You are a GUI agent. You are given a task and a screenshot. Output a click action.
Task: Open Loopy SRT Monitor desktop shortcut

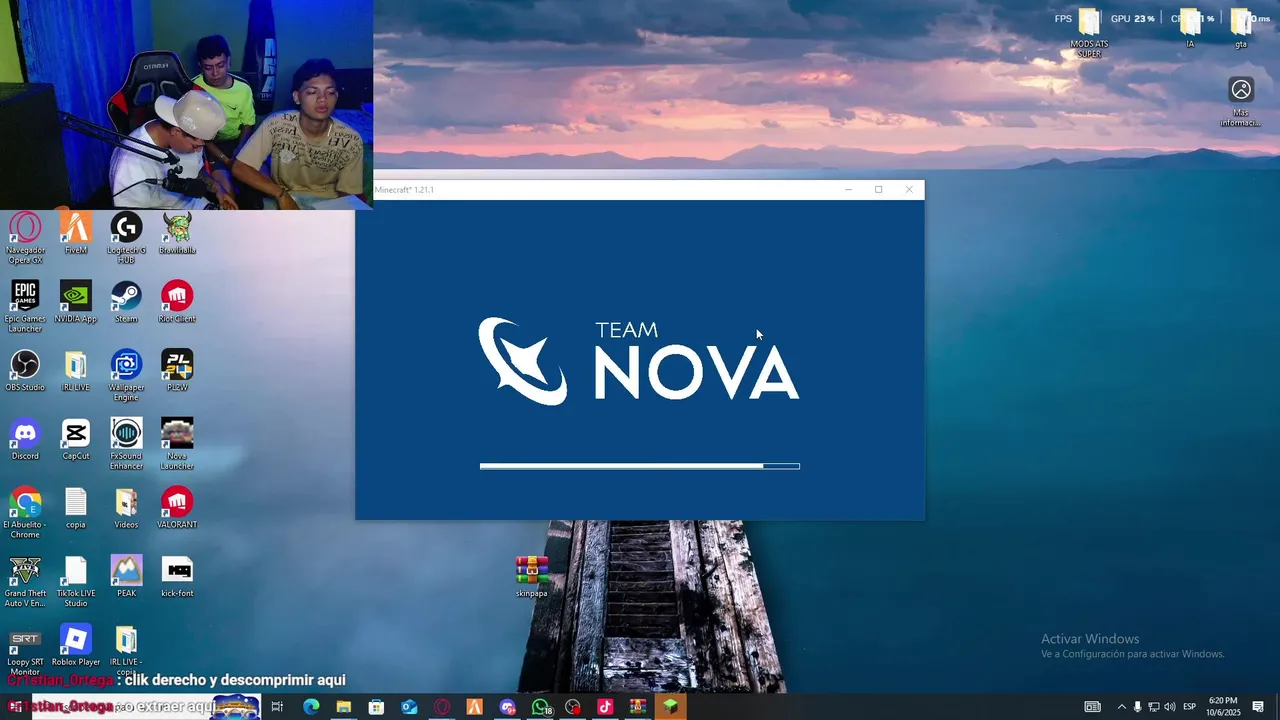pyautogui.click(x=25, y=650)
